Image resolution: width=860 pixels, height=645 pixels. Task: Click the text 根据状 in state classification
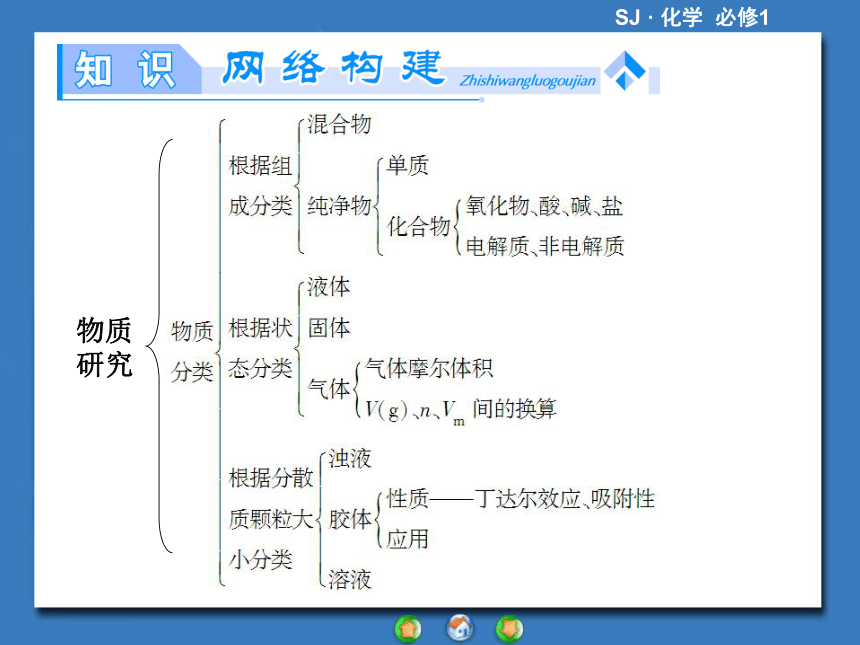pyautogui.click(x=261, y=328)
